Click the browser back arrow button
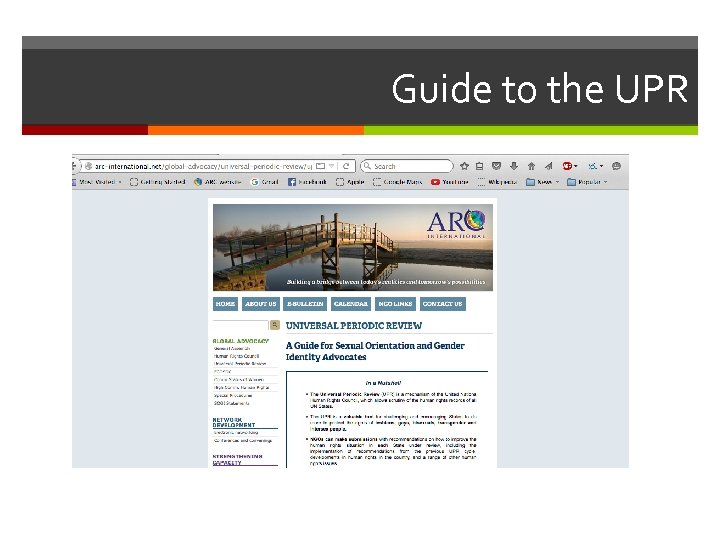 tap(74, 166)
